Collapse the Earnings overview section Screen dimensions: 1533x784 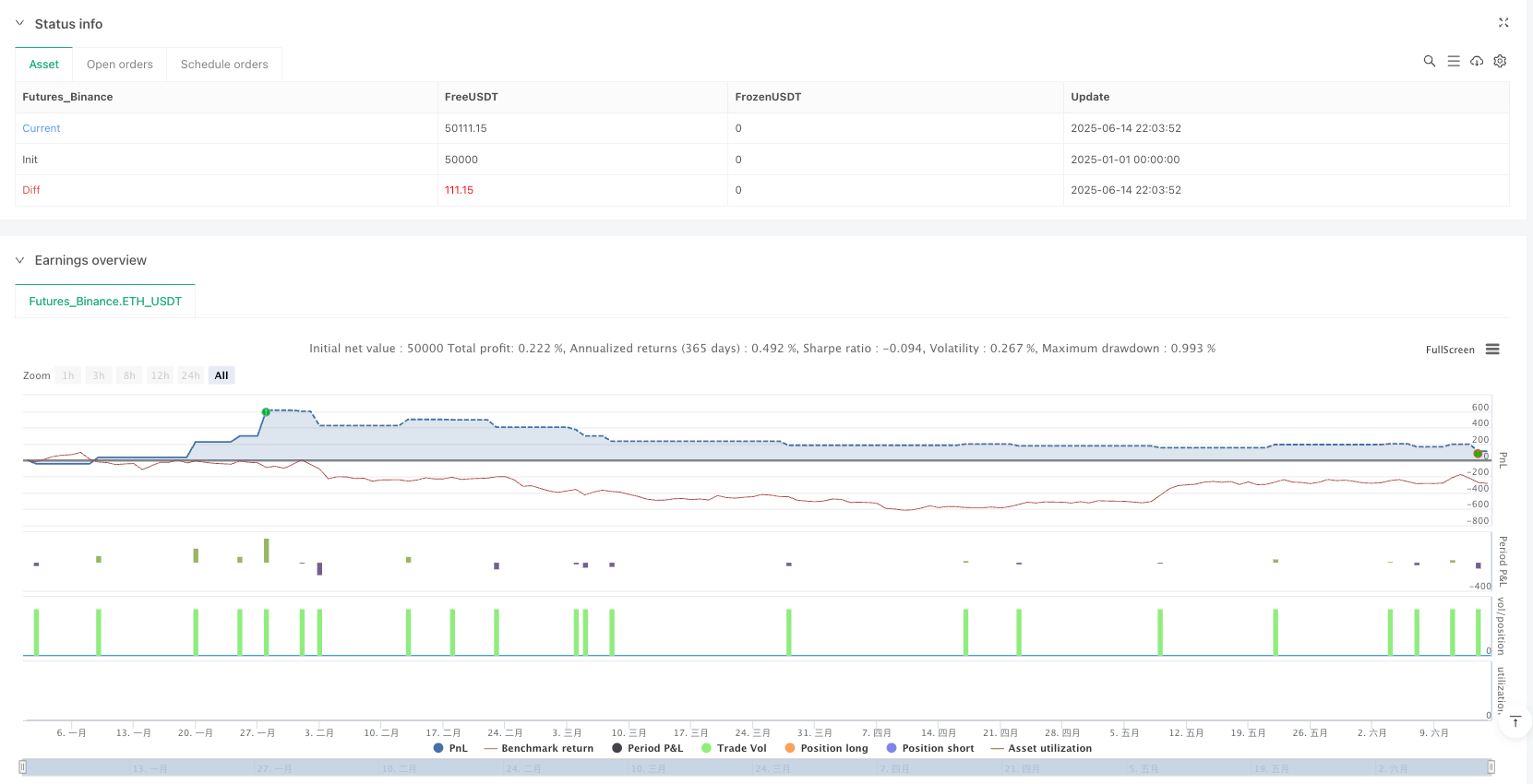coord(20,260)
